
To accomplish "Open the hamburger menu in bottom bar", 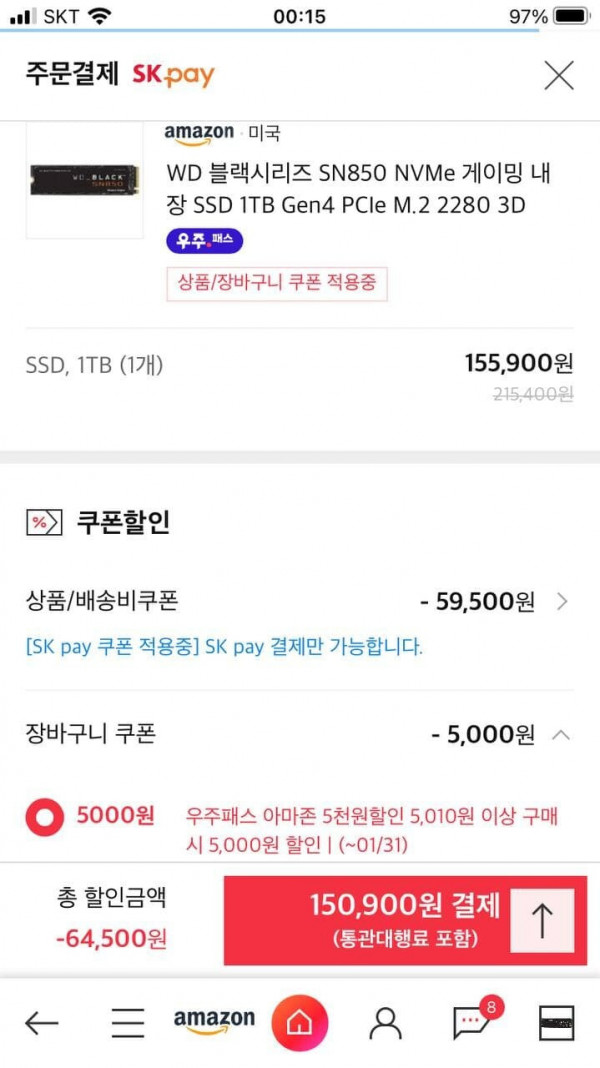I will [x=128, y=1022].
